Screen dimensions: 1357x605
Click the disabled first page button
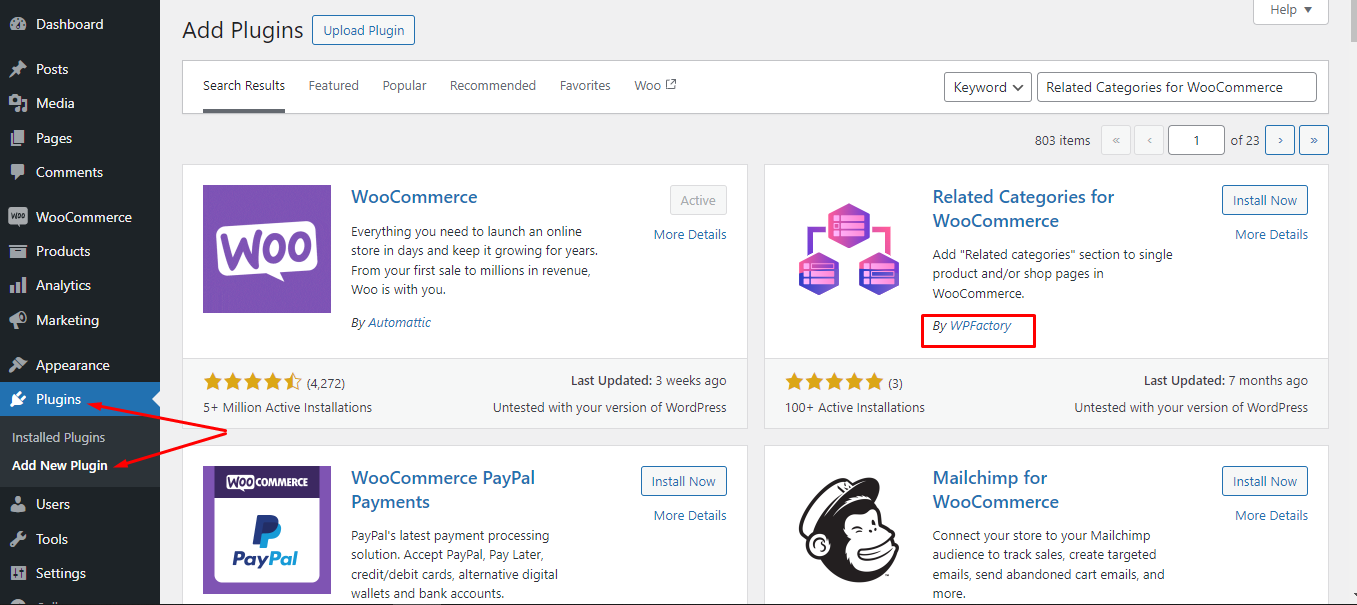click(1116, 140)
